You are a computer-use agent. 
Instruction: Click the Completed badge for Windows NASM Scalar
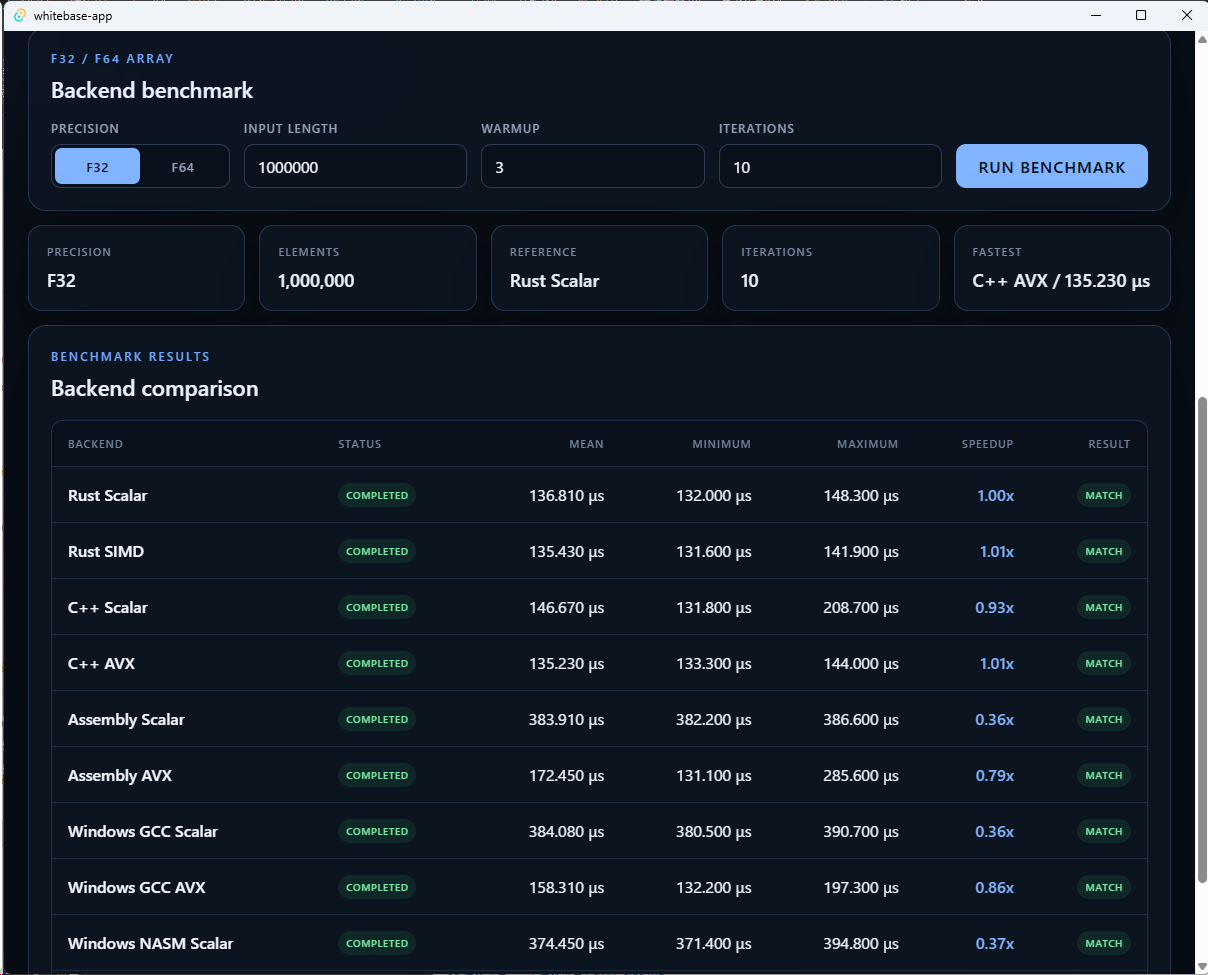[377, 943]
